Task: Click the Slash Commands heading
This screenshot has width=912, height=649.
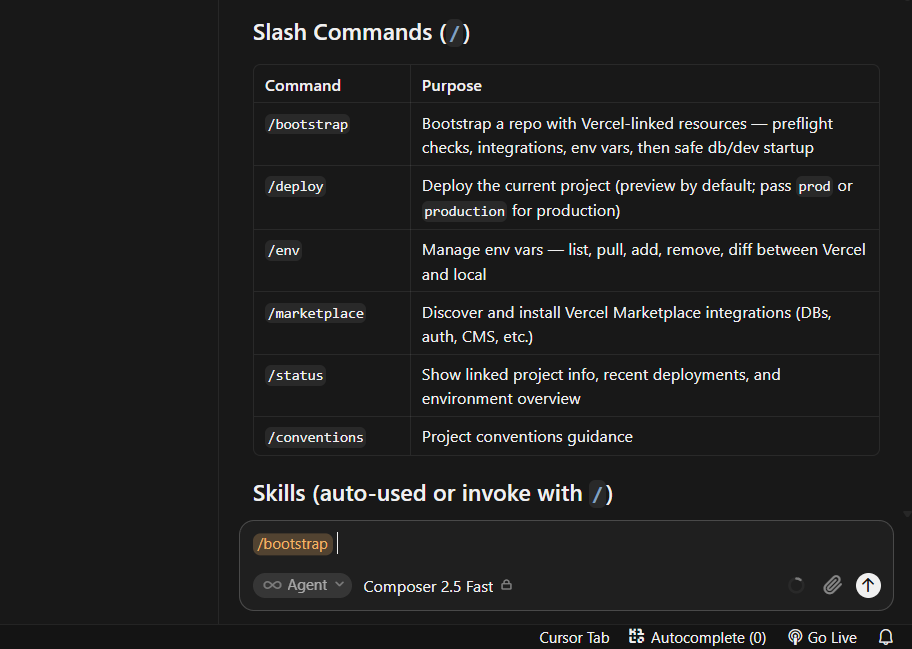Action: [361, 33]
